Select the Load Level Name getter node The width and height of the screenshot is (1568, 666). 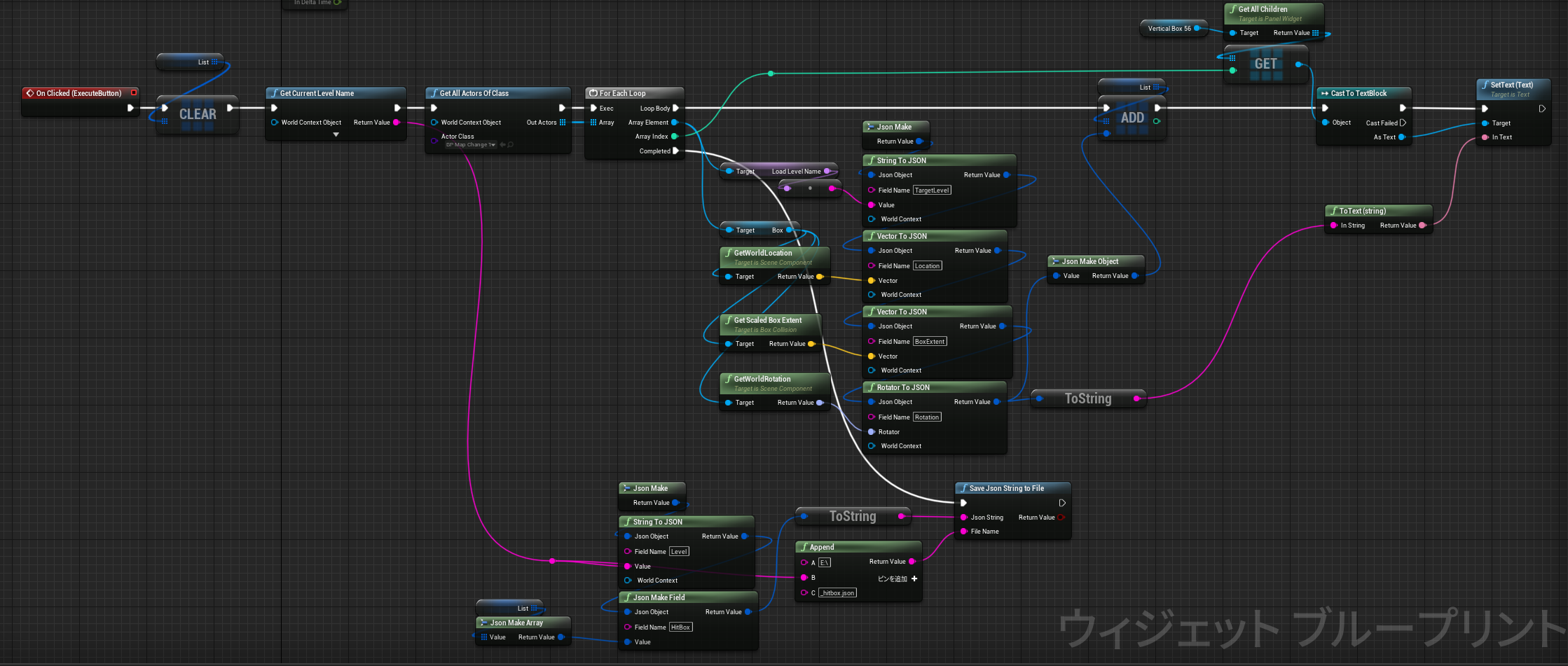778,172
